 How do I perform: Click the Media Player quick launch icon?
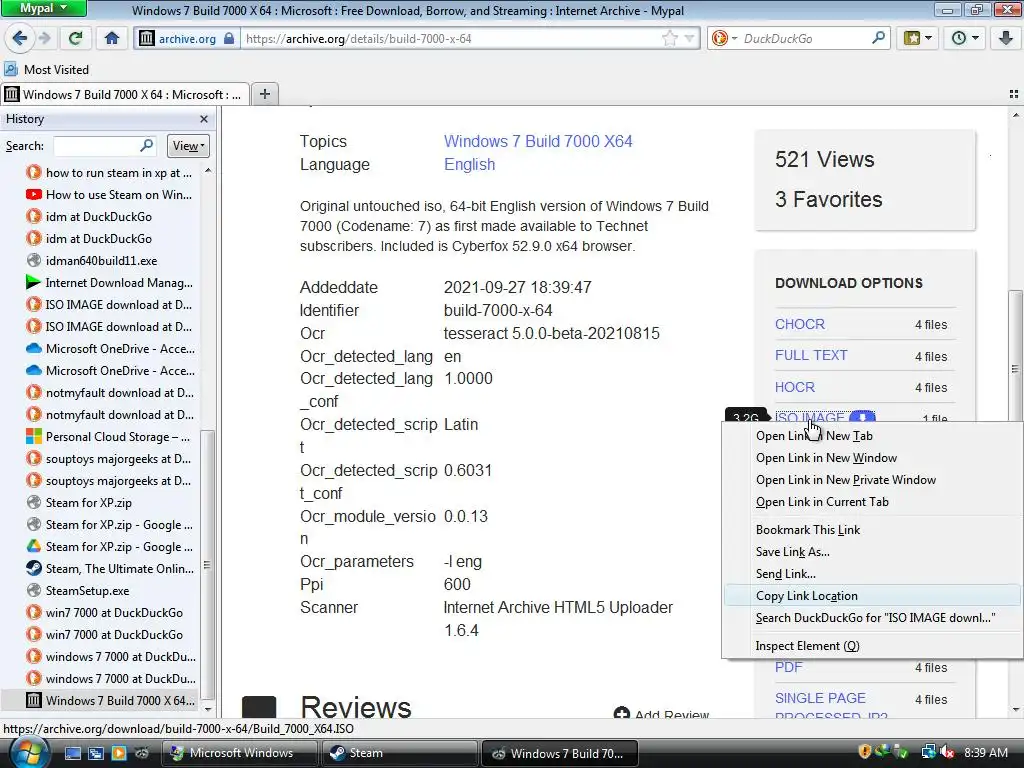118,753
